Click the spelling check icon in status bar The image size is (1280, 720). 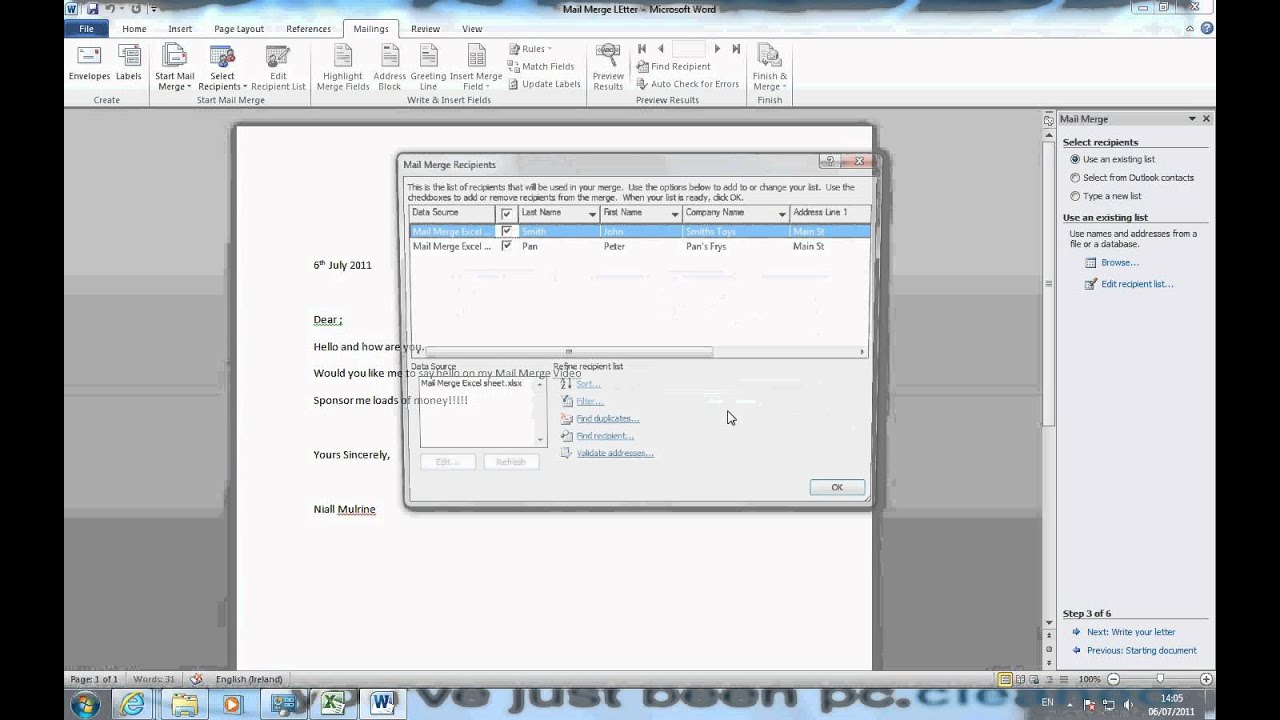coord(196,679)
